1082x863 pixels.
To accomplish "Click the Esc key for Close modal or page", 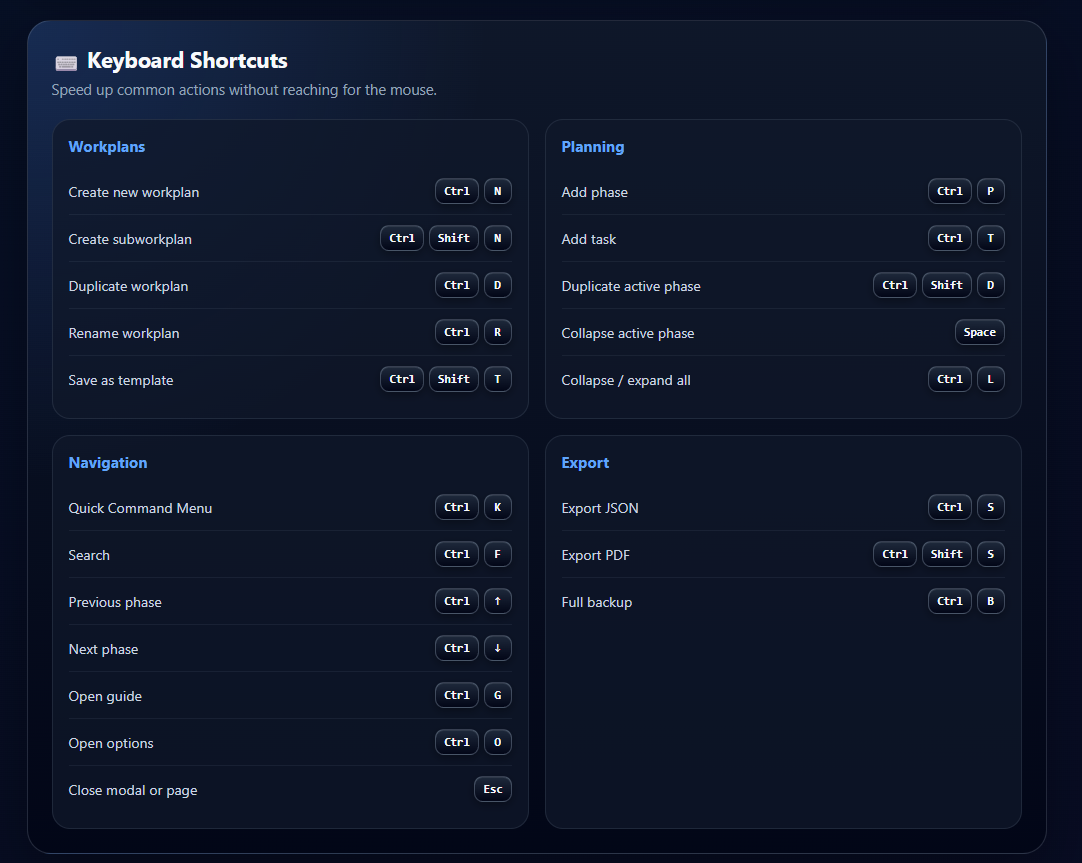I will point(493,788).
